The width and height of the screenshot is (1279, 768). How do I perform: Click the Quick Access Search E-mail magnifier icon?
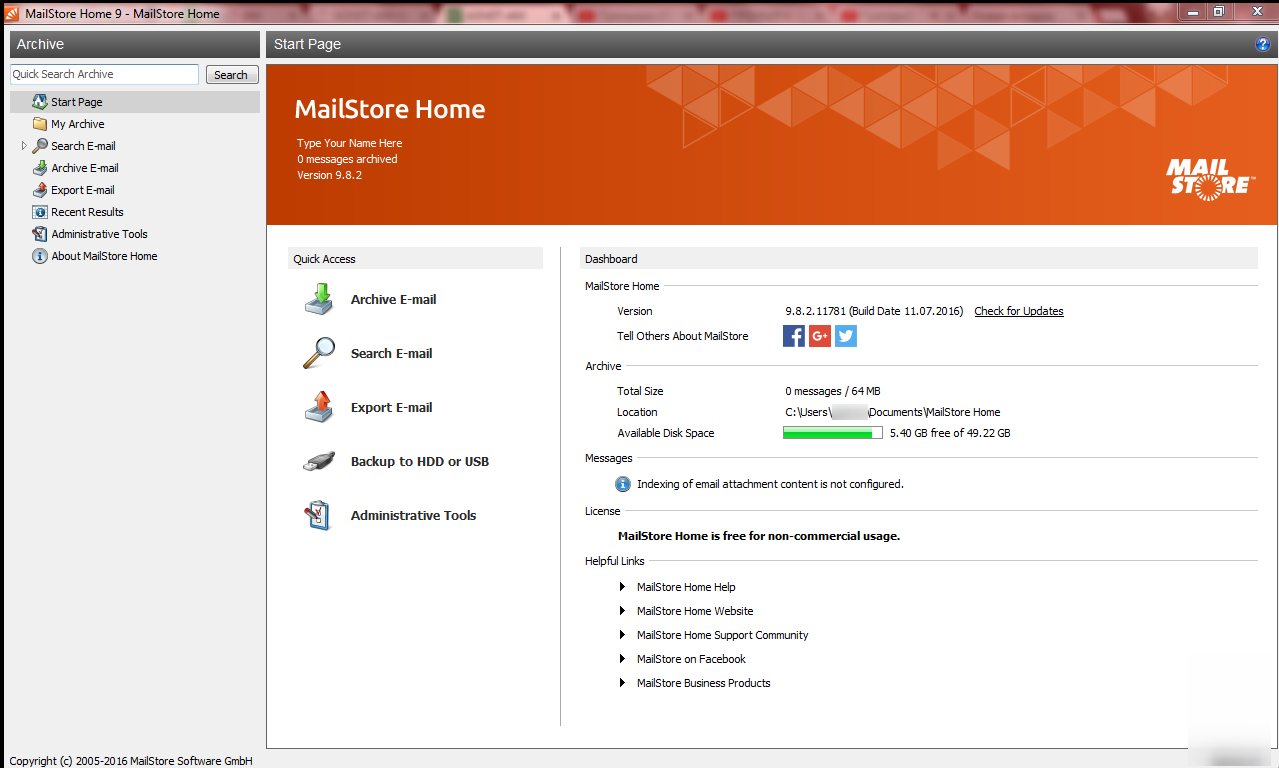coord(319,353)
